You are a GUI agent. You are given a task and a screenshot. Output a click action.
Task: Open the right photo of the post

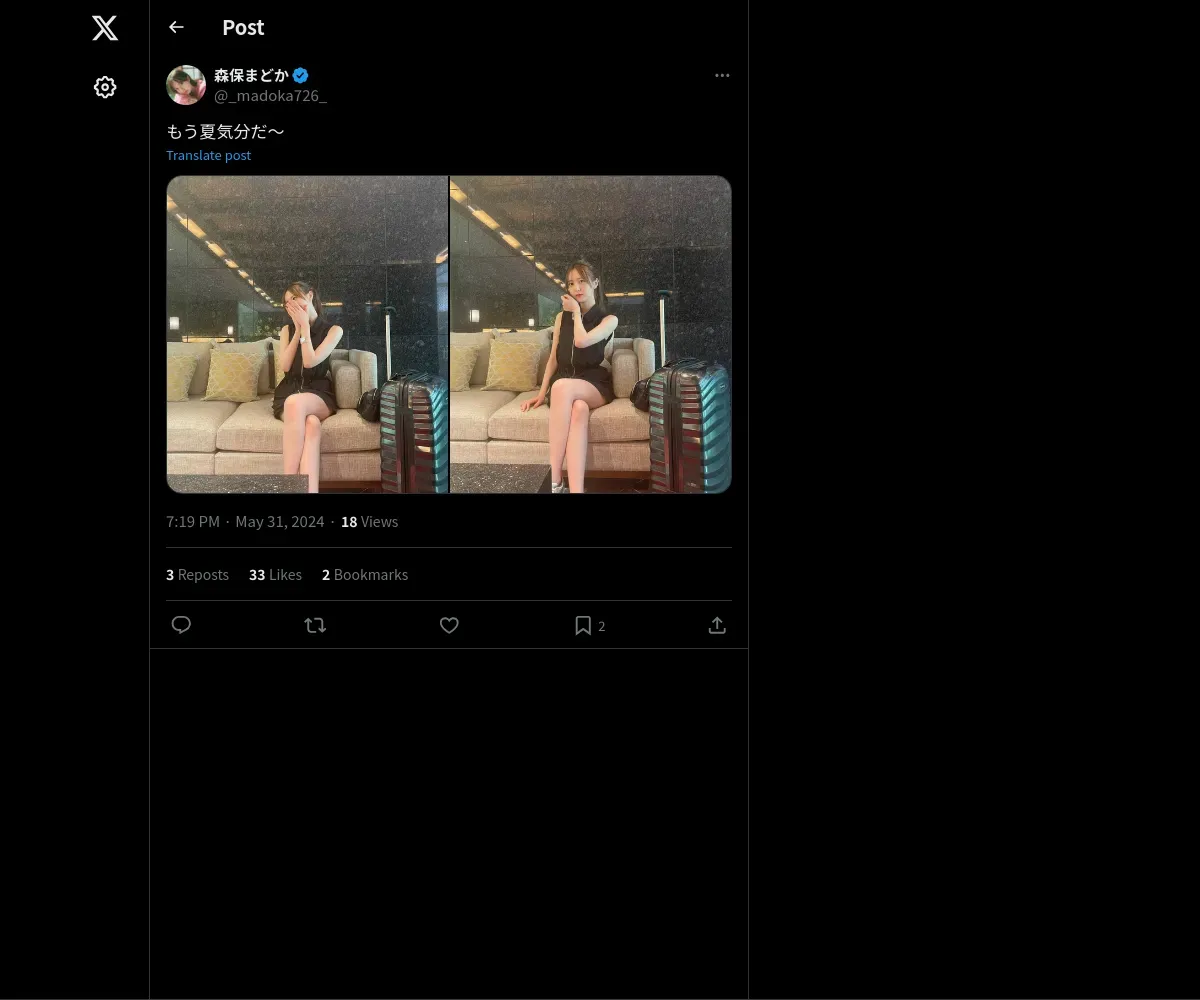point(591,334)
